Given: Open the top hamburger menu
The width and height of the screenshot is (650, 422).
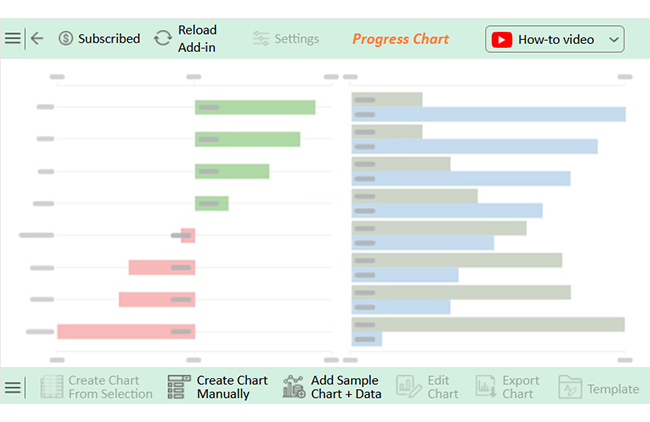Looking at the screenshot, I should tap(12, 39).
